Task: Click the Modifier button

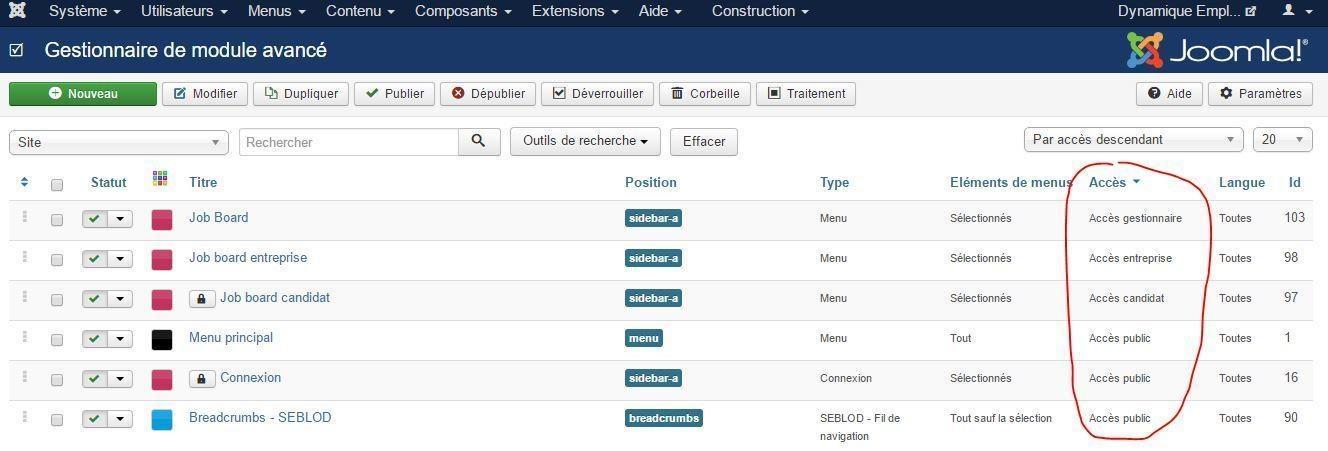Action: pos(205,94)
